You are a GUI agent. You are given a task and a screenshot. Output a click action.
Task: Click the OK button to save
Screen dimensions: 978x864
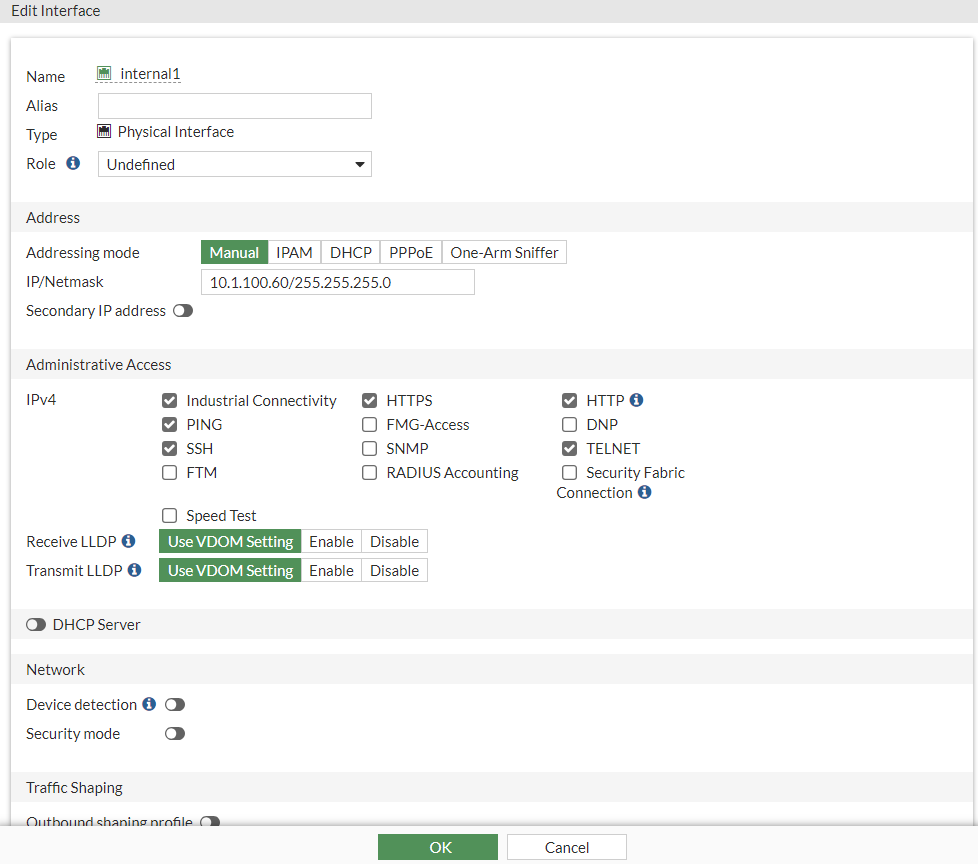437,846
